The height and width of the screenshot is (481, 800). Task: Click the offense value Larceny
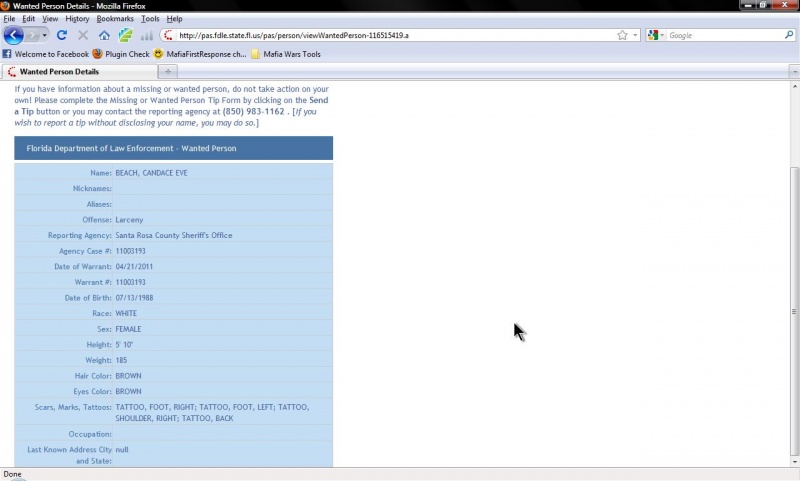click(129, 220)
